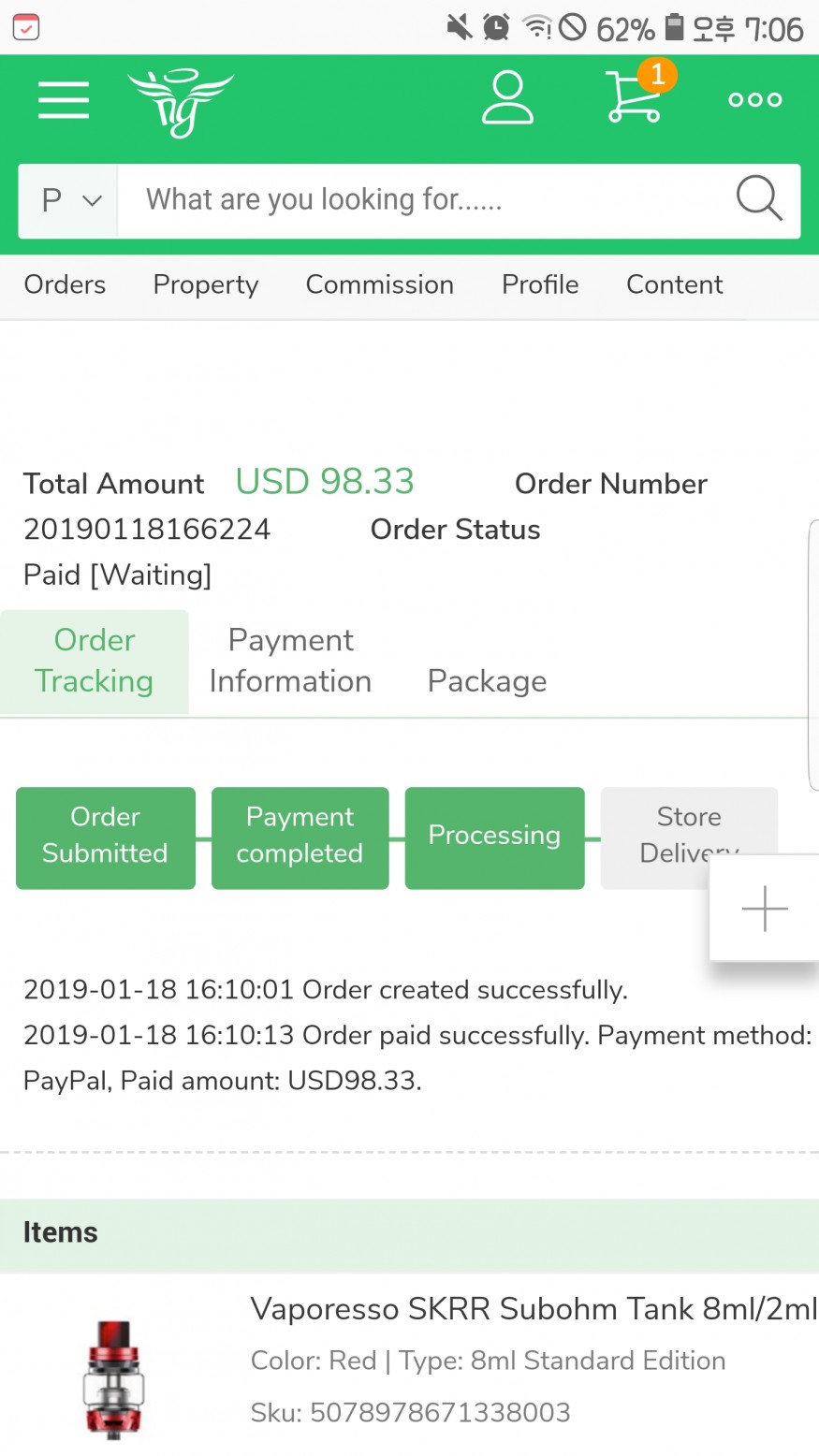Select the Order Tracking tab
Viewport: 819px width, 1456px height.
pyautogui.click(x=94, y=661)
